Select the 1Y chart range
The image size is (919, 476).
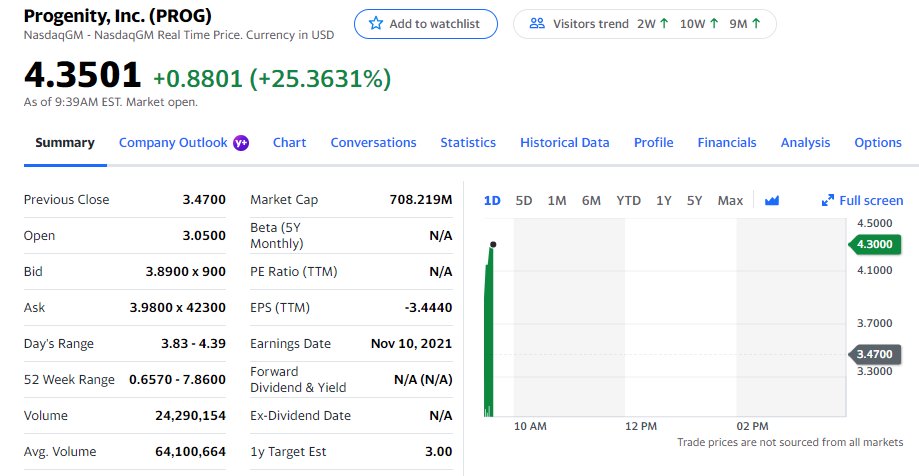663,200
